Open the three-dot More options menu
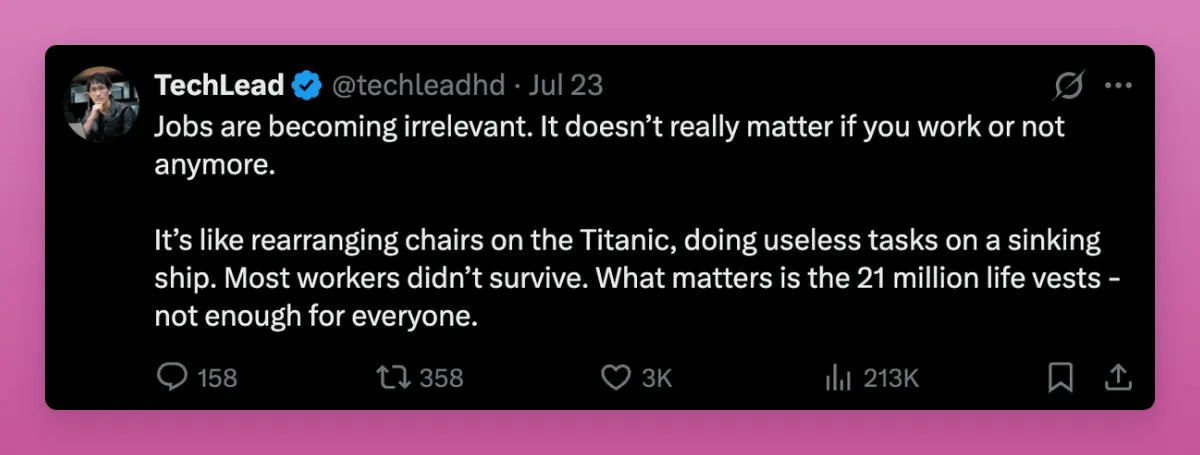1200x455 pixels. tap(1117, 86)
